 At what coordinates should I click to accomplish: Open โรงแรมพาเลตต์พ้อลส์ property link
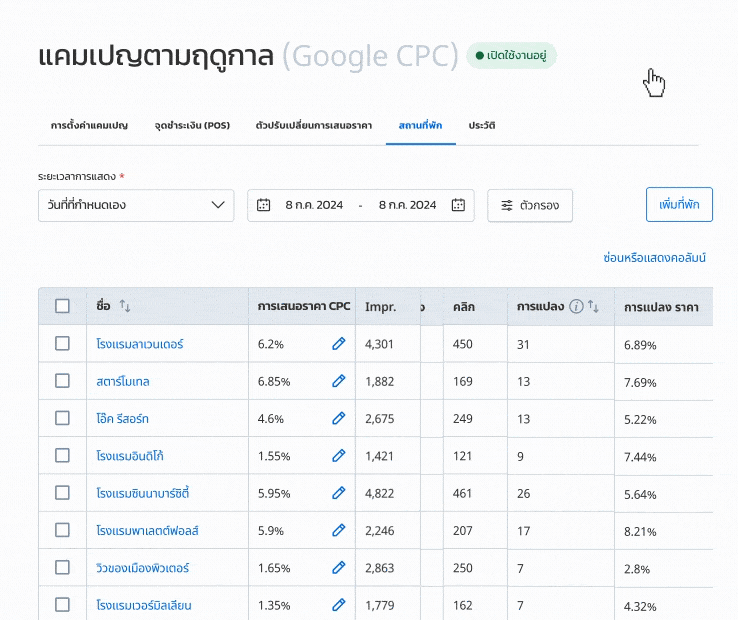[x=147, y=531]
